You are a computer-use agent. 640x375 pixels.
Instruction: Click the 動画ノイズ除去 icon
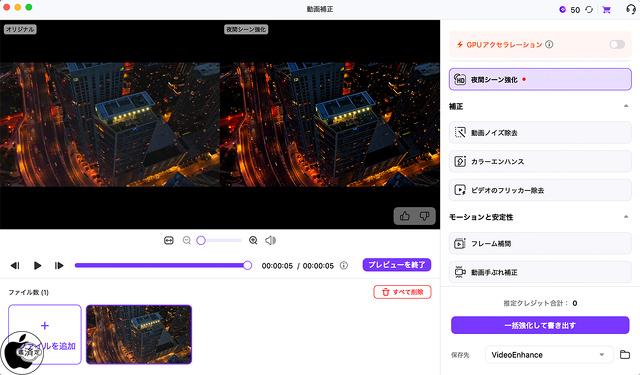460,133
